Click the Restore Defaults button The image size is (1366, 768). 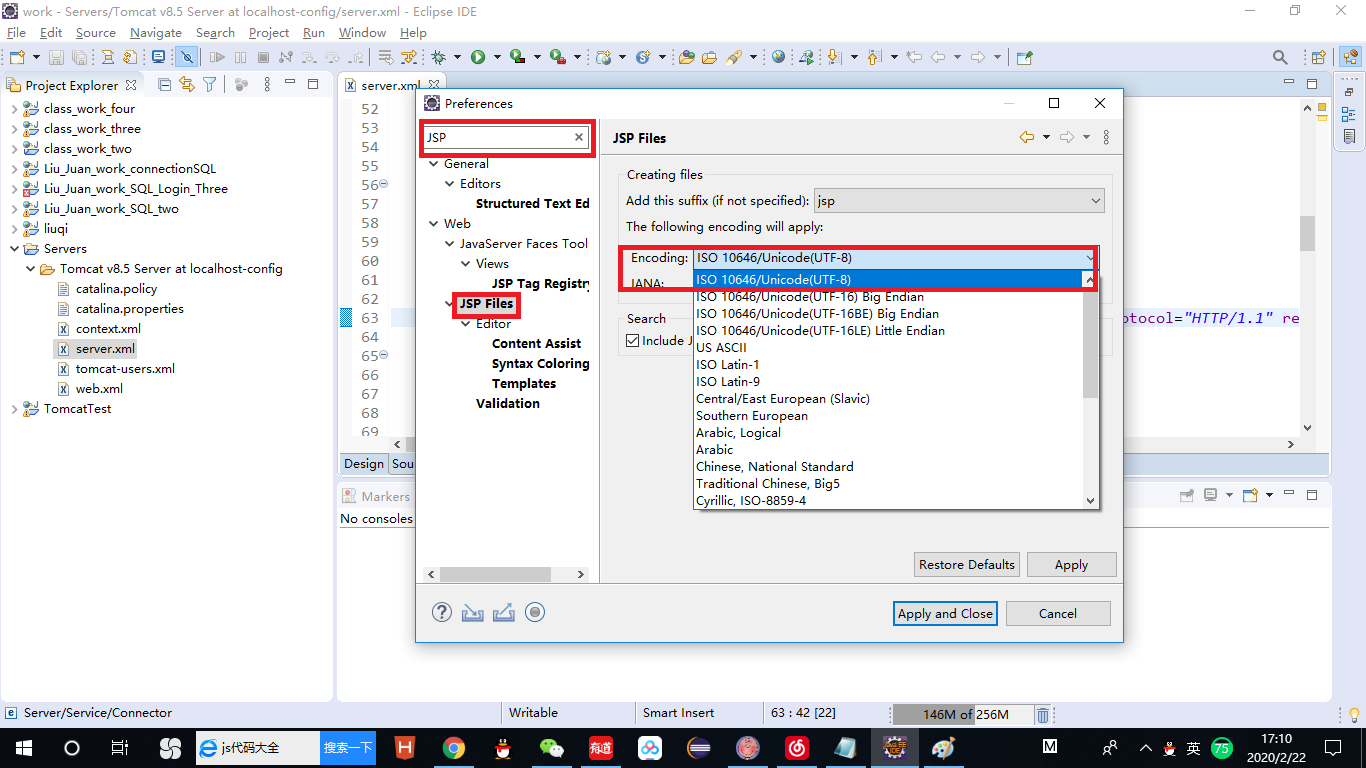(967, 565)
